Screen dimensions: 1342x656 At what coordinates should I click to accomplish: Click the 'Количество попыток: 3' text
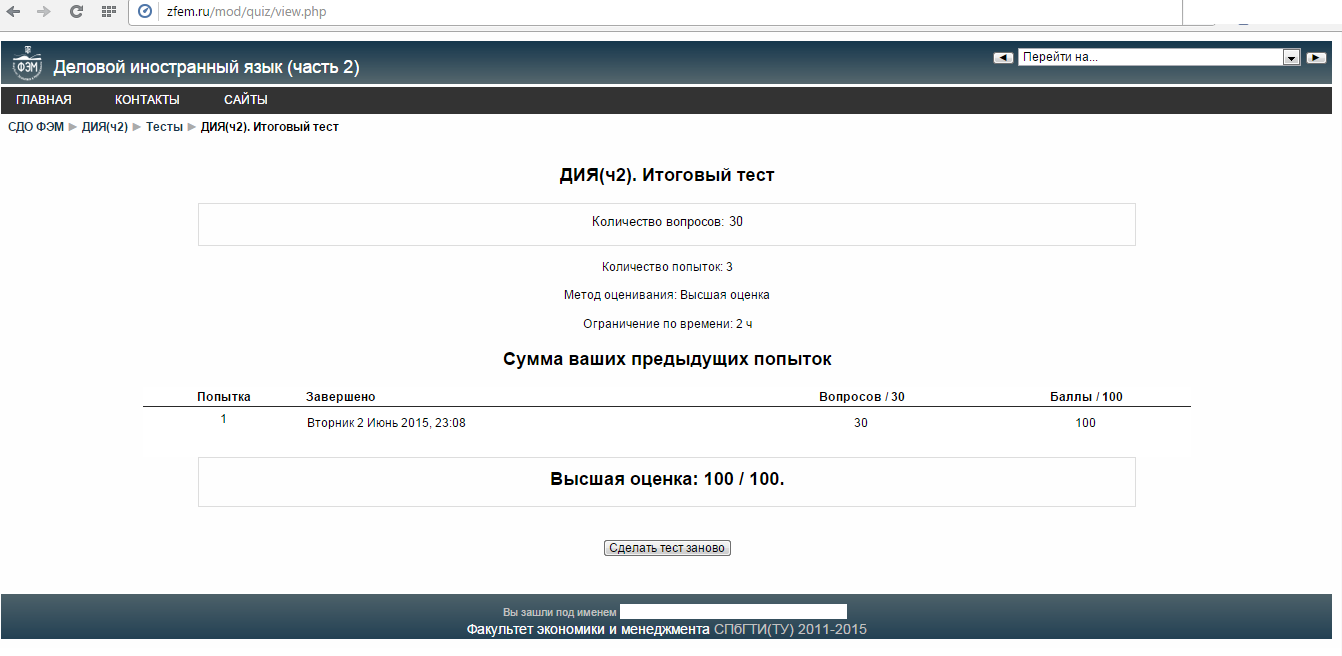[667, 267]
